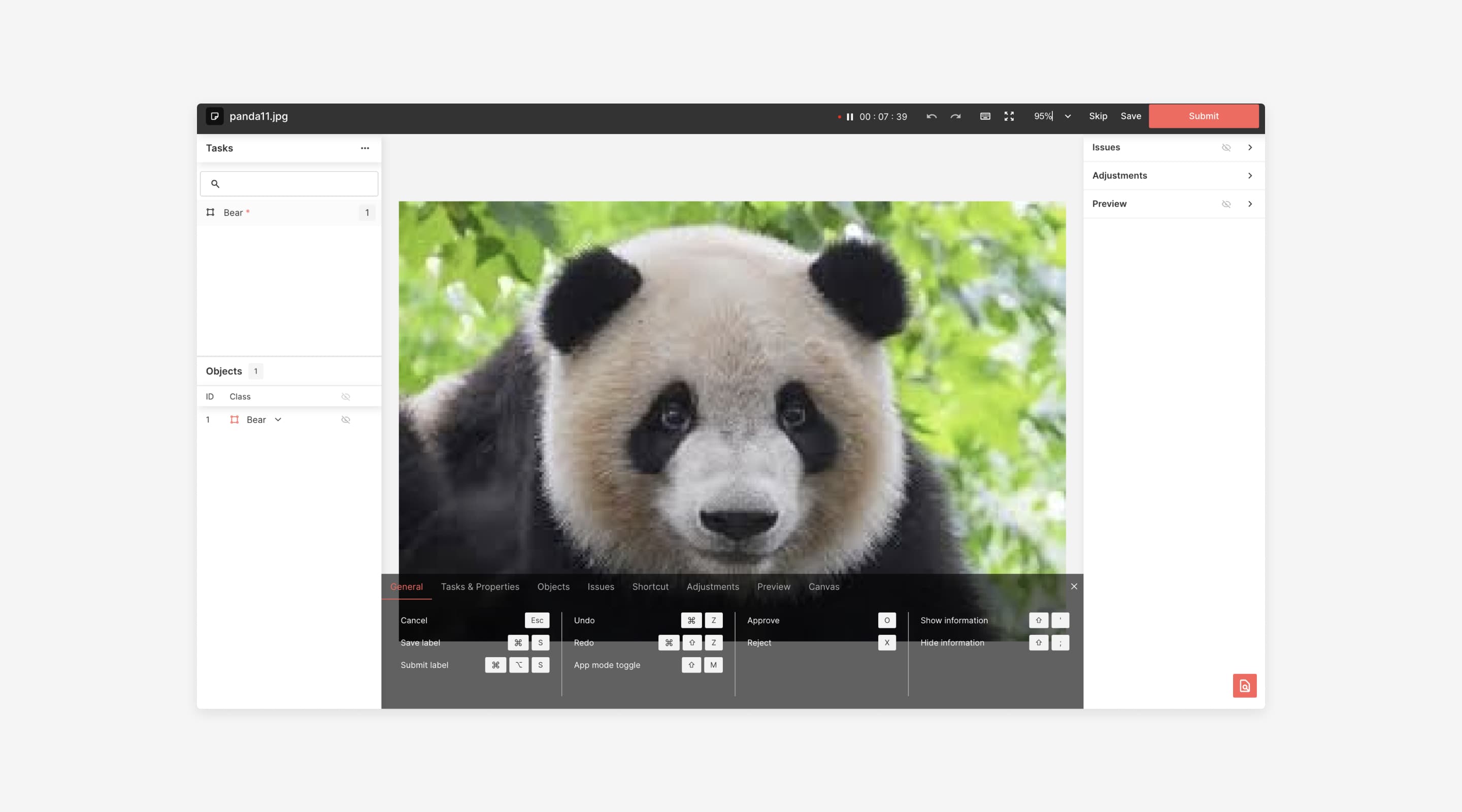Screen dimensions: 1462x812
Task: Switch to the General shortcuts tab
Action: pyautogui.click(x=406, y=587)
